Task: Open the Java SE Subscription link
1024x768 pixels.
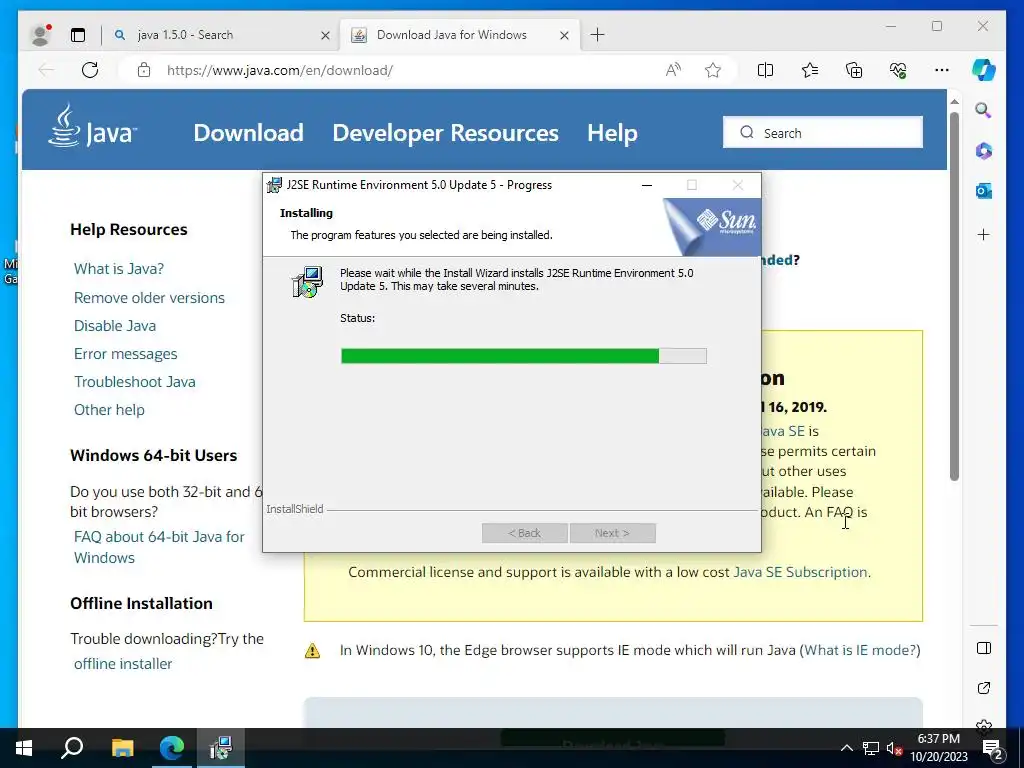Action: 800,572
